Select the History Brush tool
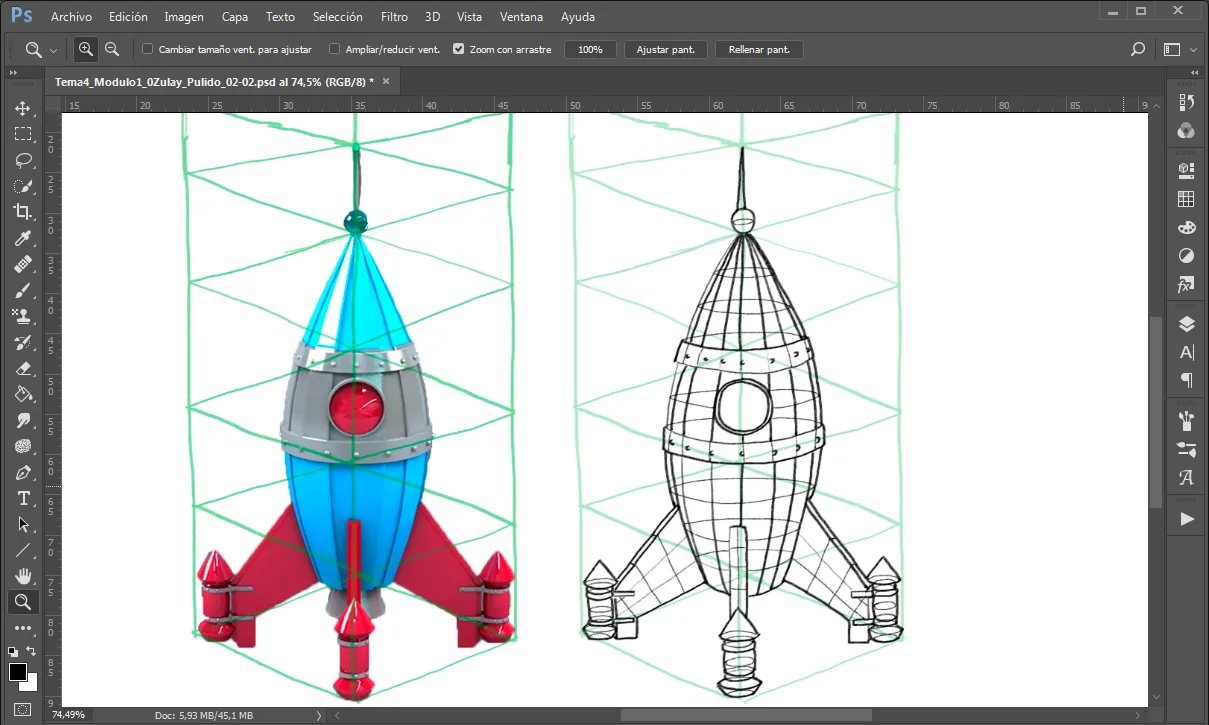 click(23, 342)
